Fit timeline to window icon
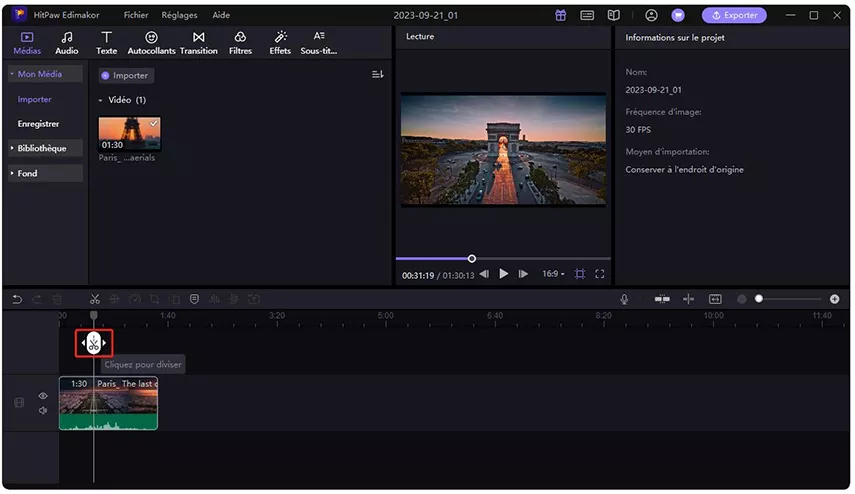Viewport: 855px width, 494px height. 715,299
